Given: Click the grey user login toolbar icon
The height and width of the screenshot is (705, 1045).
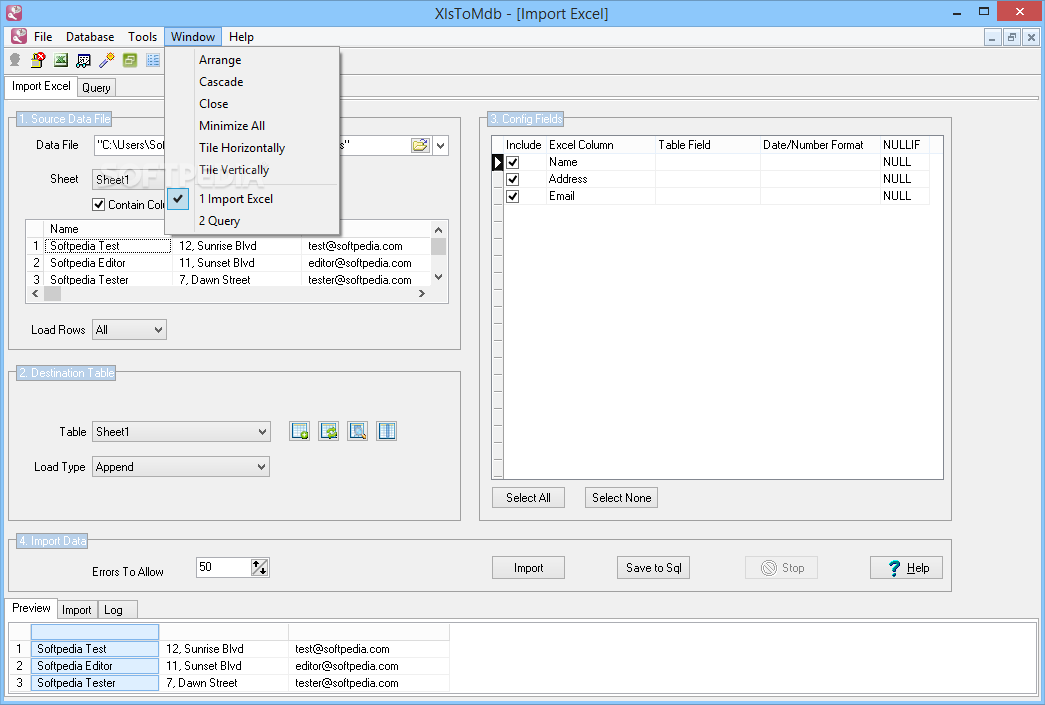Looking at the screenshot, I should pos(15,61).
